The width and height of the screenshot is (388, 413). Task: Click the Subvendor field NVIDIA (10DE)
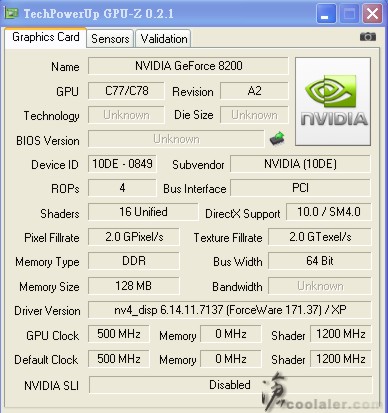tap(300, 164)
